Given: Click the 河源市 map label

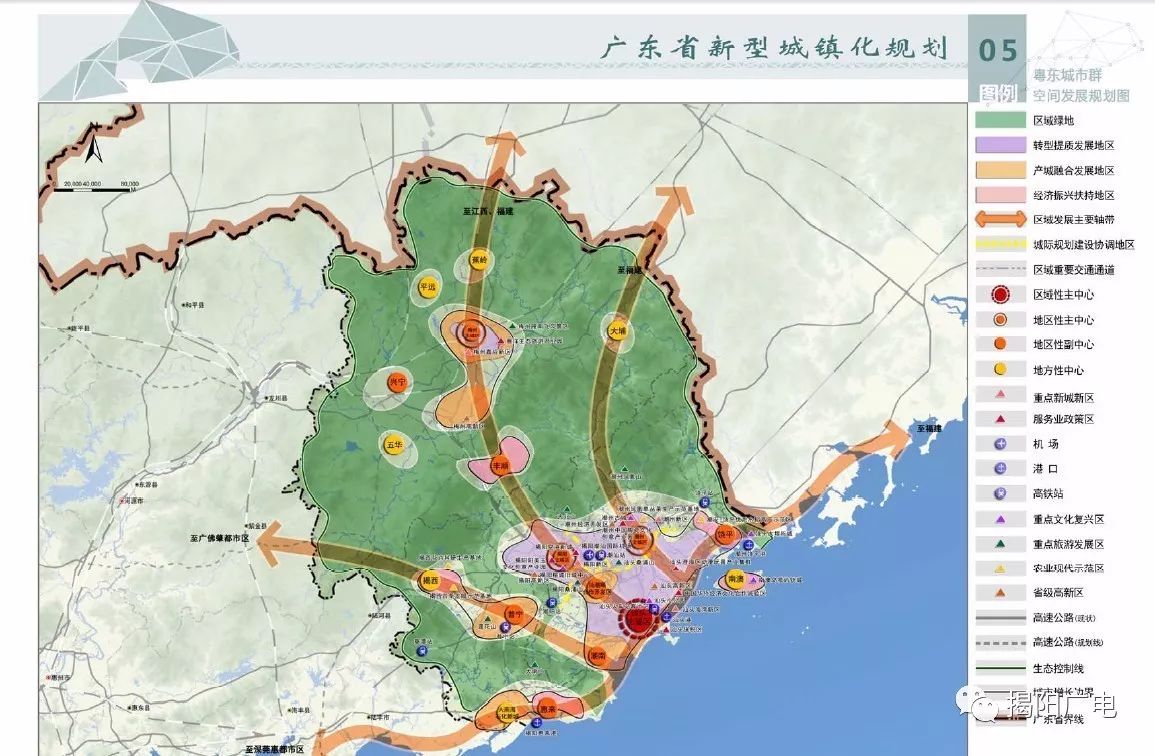Looking at the screenshot, I should click(132, 500).
